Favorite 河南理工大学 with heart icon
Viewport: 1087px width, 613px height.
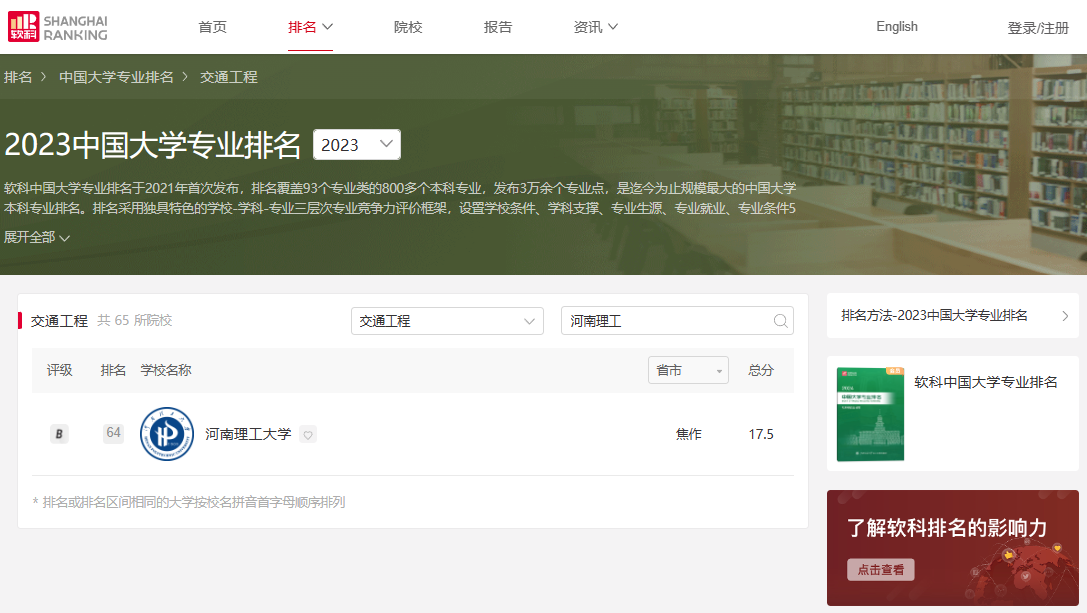pyautogui.click(x=308, y=434)
